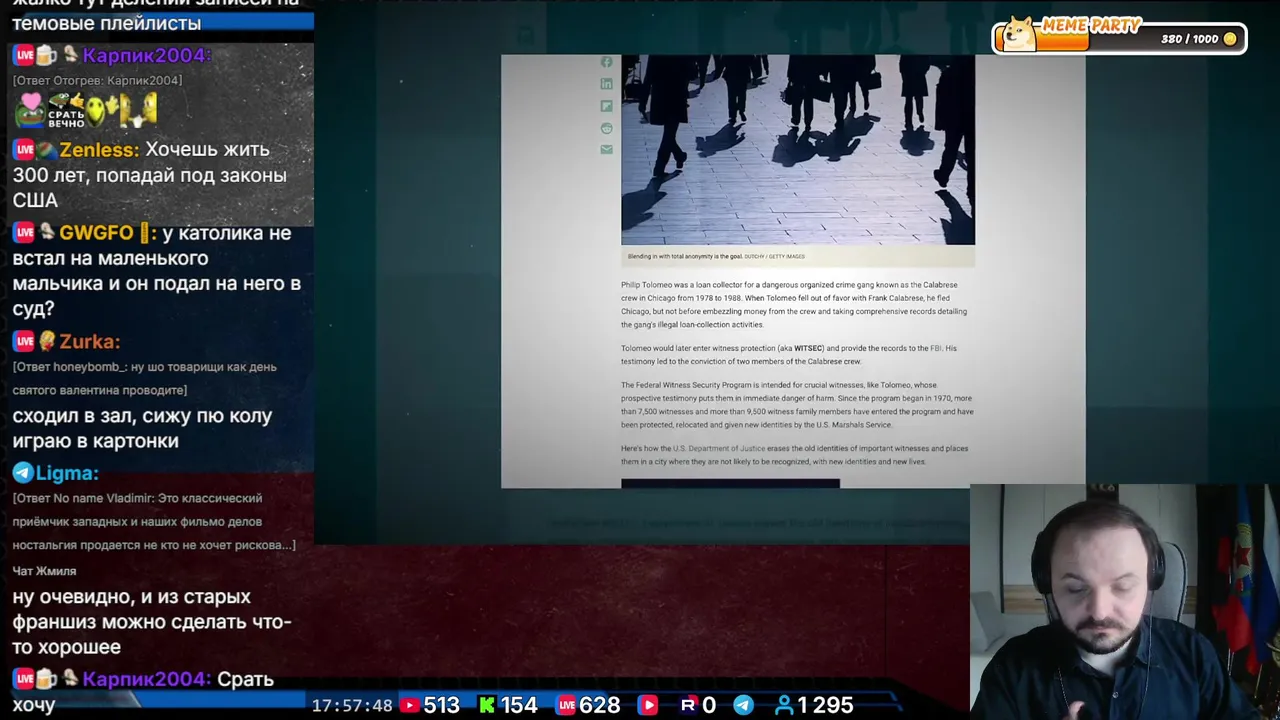
Task: Click the gold coin in Meme Party widget
Action: pyautogui.click(x=1230, y=39)
